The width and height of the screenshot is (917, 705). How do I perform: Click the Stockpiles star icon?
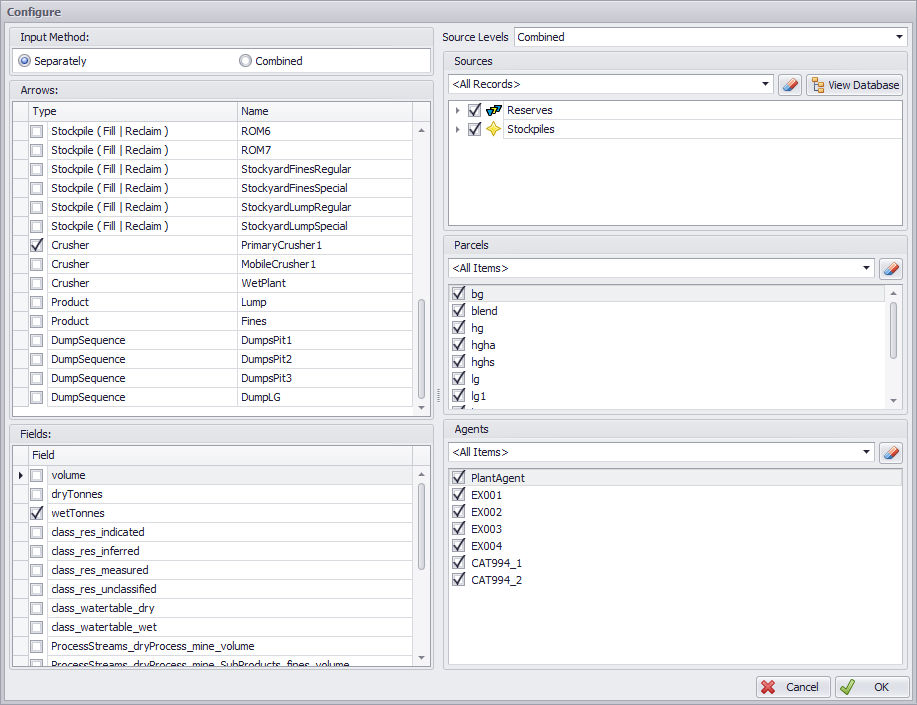click(x=494, y=129)
